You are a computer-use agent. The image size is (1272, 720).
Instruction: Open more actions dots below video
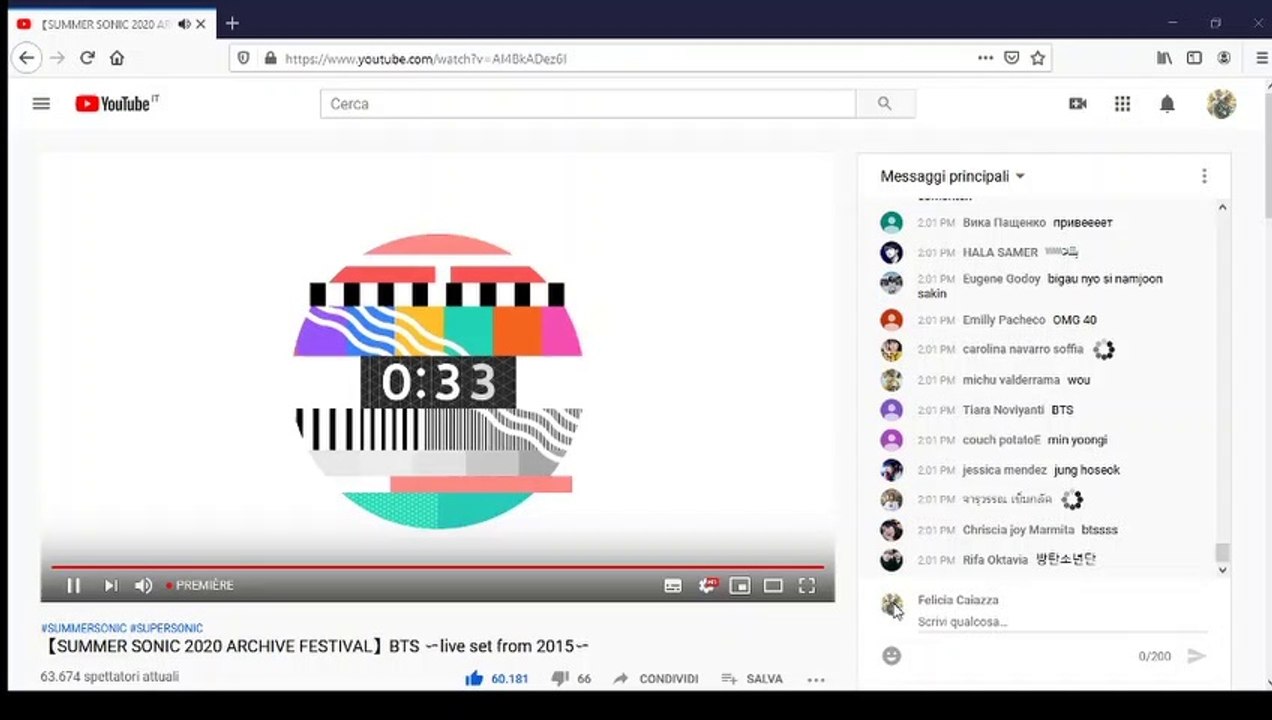pos(816,679)
